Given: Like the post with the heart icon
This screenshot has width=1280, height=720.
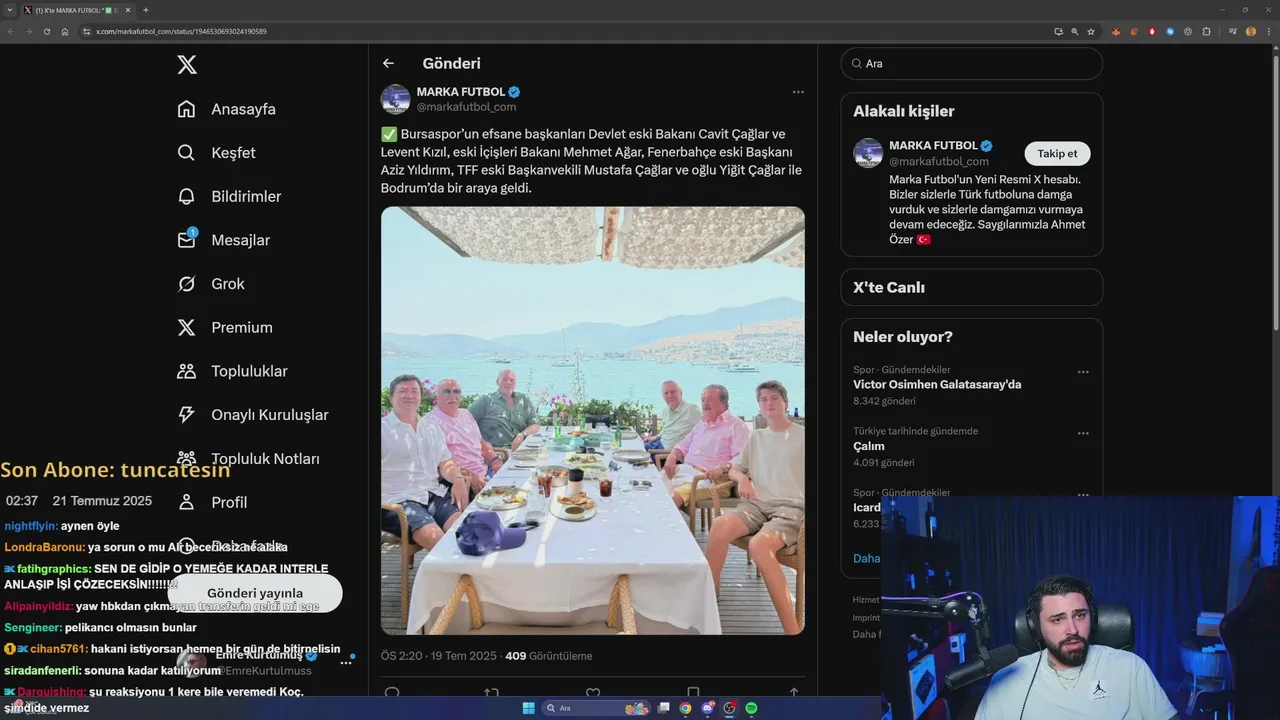Looking at the screenshot, I should pyautogui.click(x=593, y=692).
